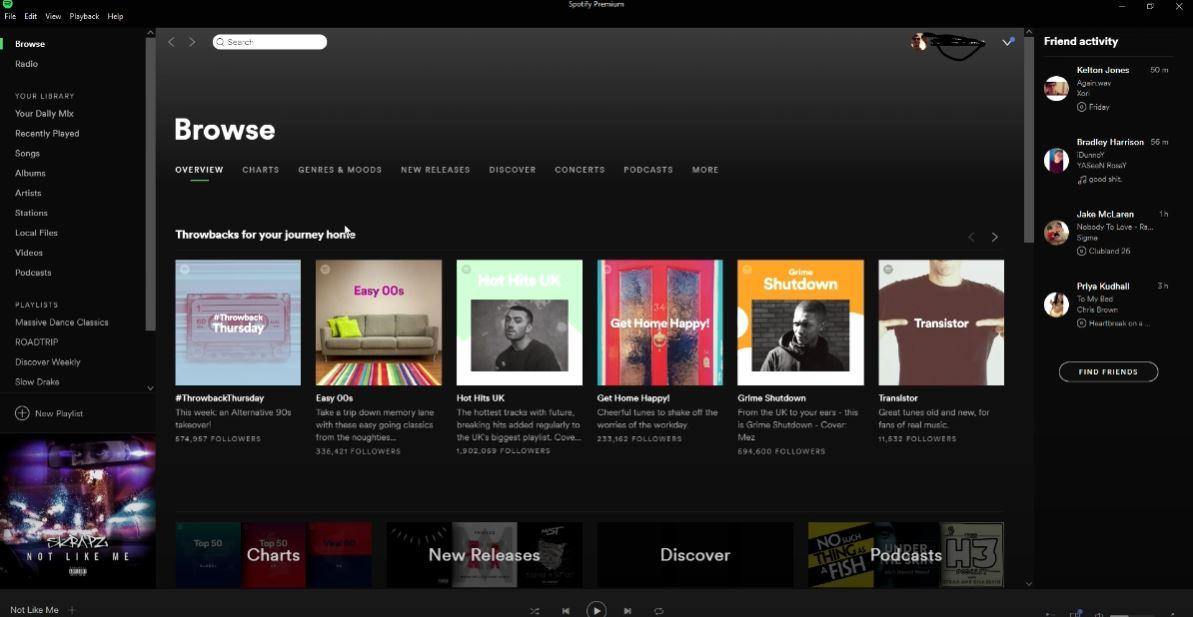1193x617 pixels.
Task: Click New Playlist plus circle icon
Action: [22, 413]
